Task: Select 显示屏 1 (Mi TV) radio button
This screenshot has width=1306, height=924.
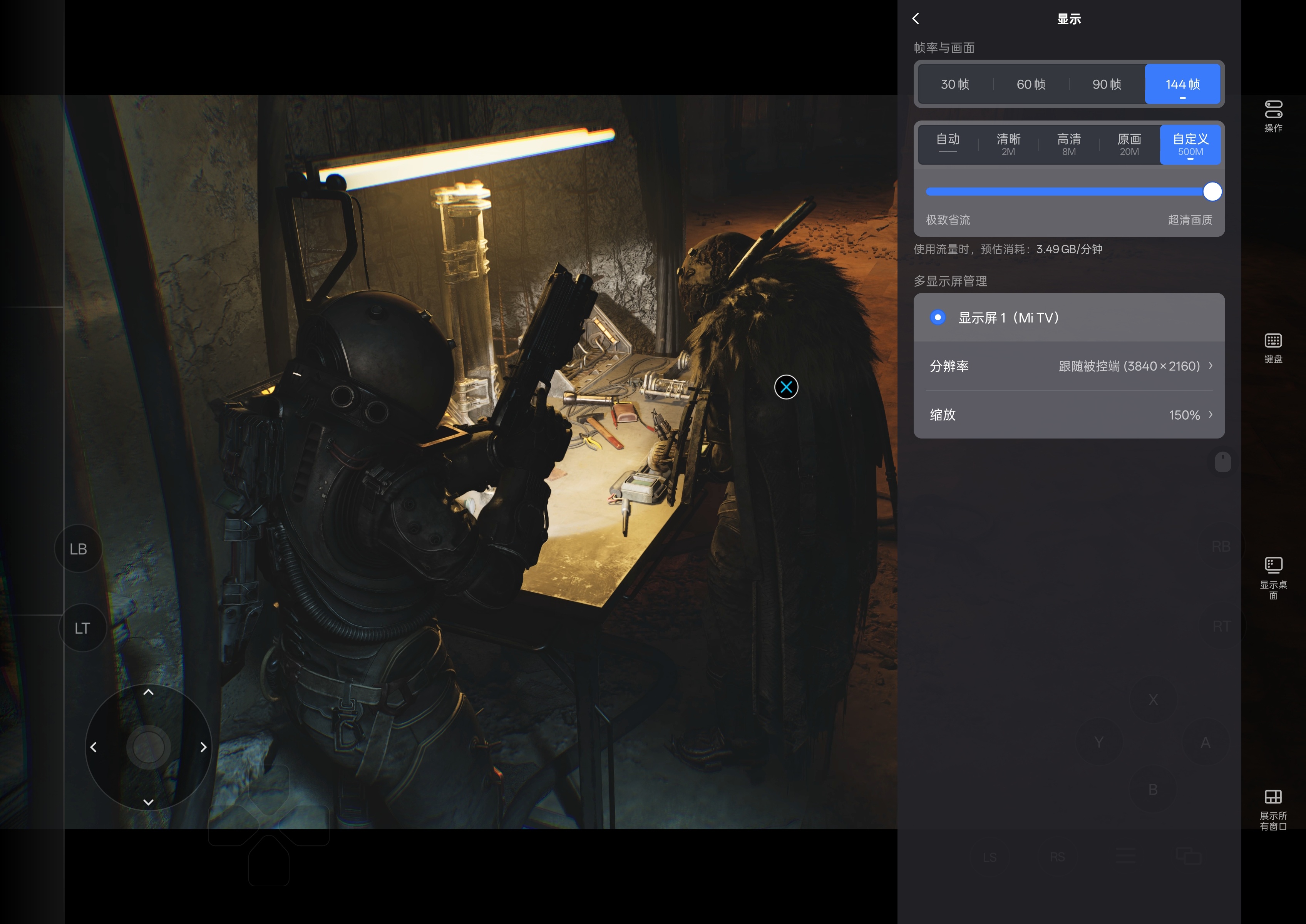Action: click(x=937, y=317)
